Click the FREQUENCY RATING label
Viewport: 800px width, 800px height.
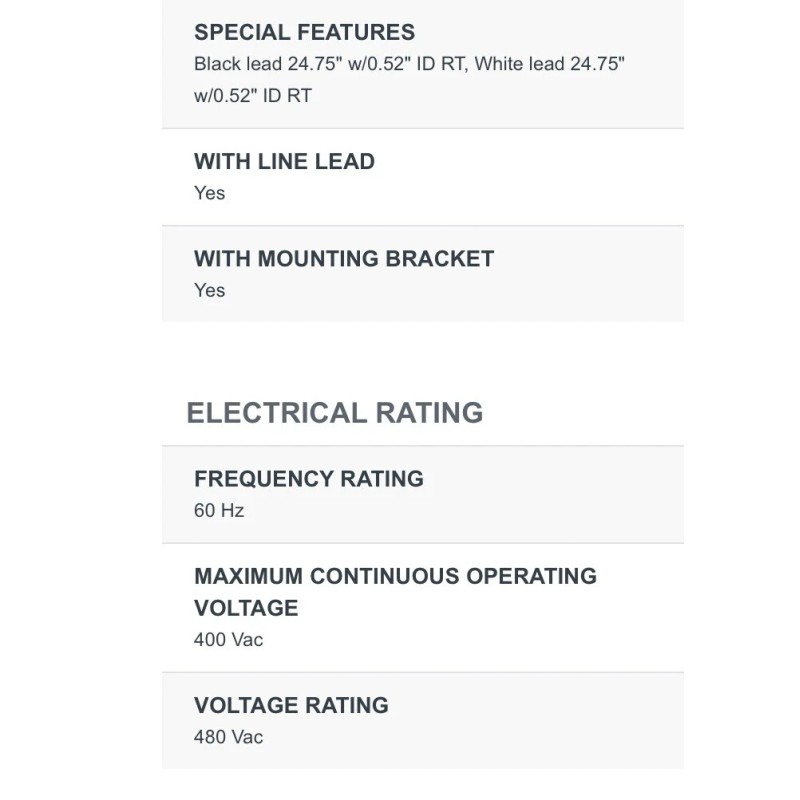[309, 479]
